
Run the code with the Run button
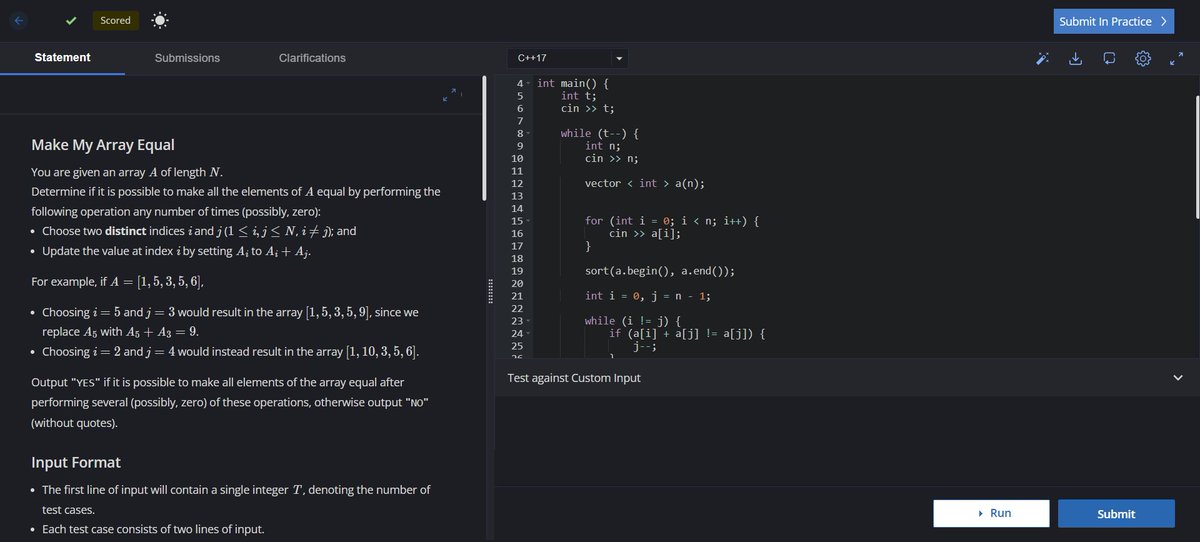[991, 513]
